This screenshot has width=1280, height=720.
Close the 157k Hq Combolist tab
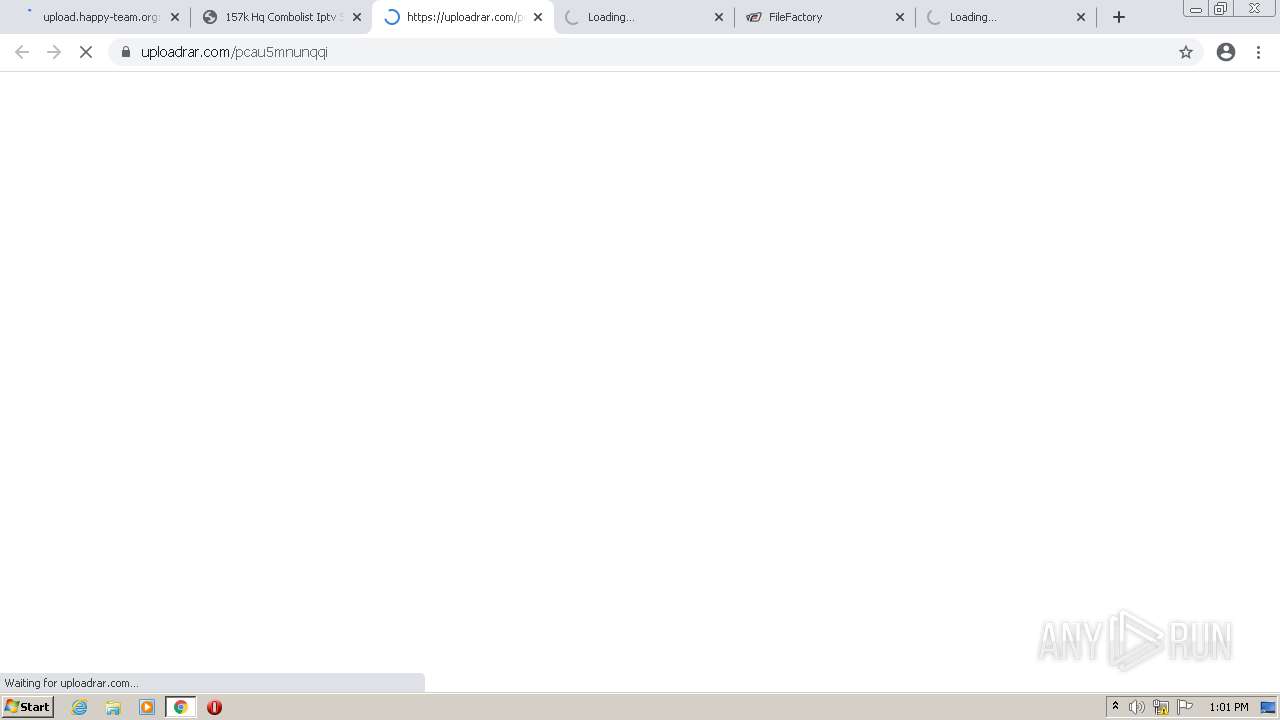357,17
